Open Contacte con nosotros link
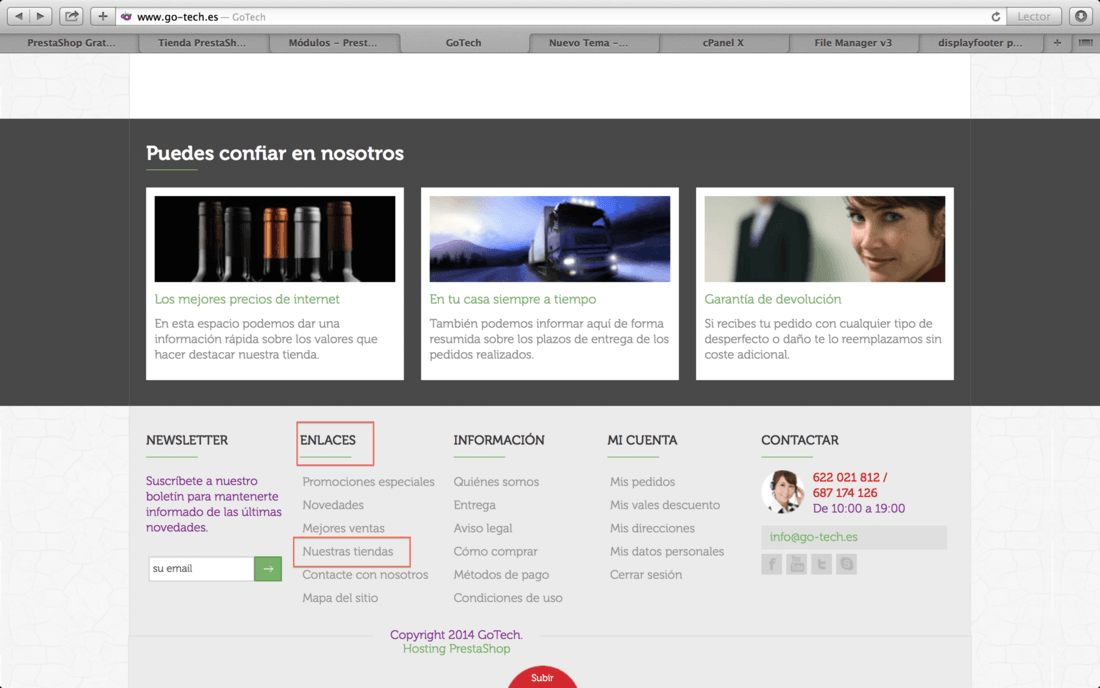This screenshot has height=688, width=1100. 365,574
